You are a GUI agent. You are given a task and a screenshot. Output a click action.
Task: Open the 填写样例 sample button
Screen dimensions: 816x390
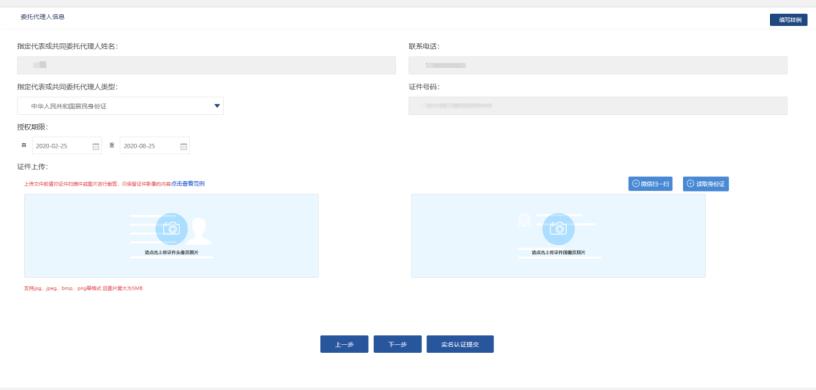788,20
